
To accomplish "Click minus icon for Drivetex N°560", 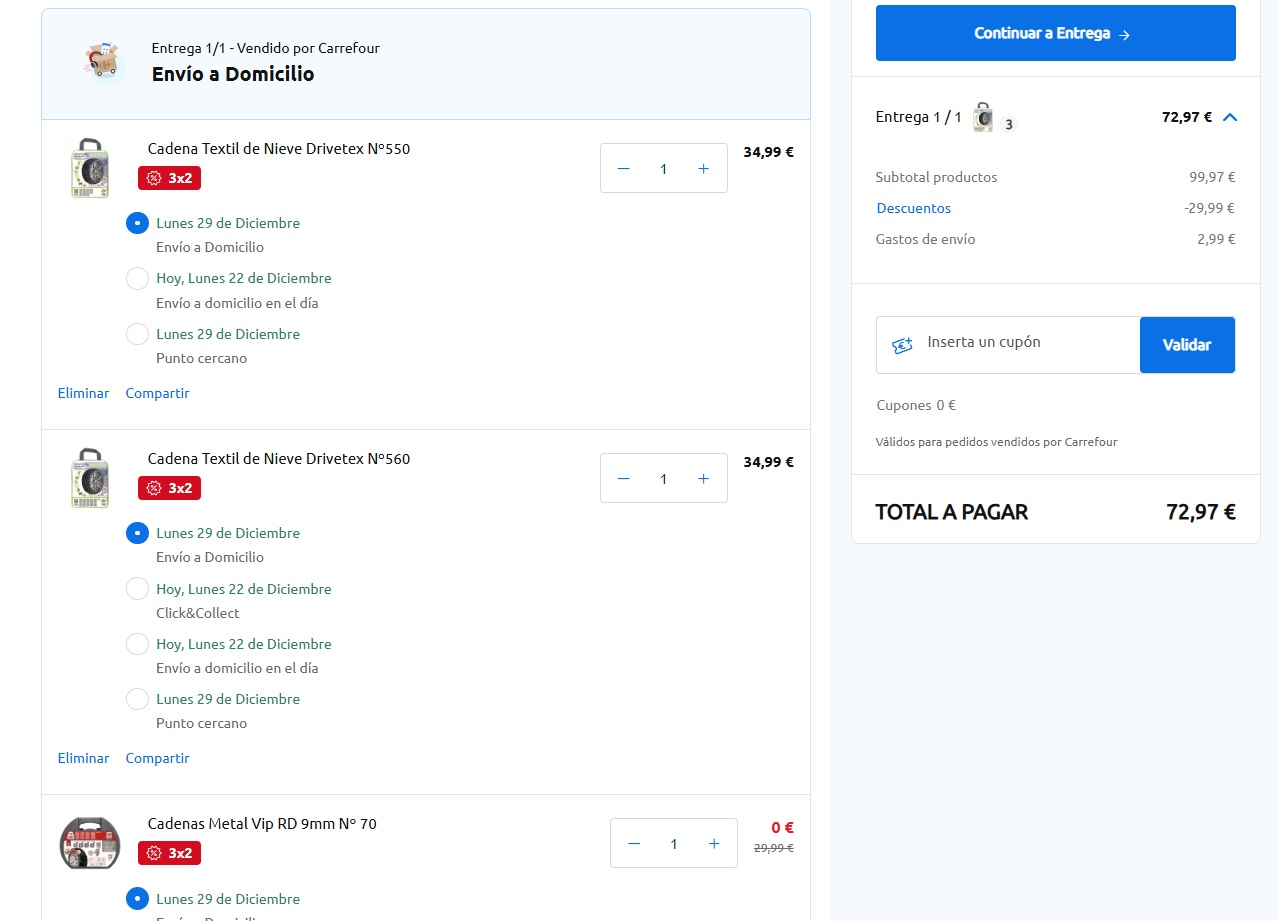I will coord(624,479).
